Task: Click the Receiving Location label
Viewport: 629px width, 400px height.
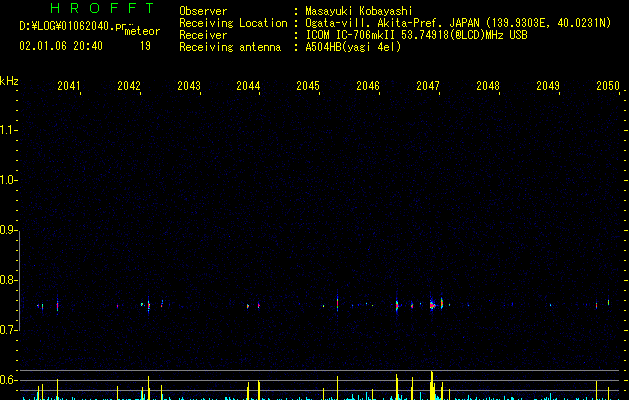Action: pos(233,23)
